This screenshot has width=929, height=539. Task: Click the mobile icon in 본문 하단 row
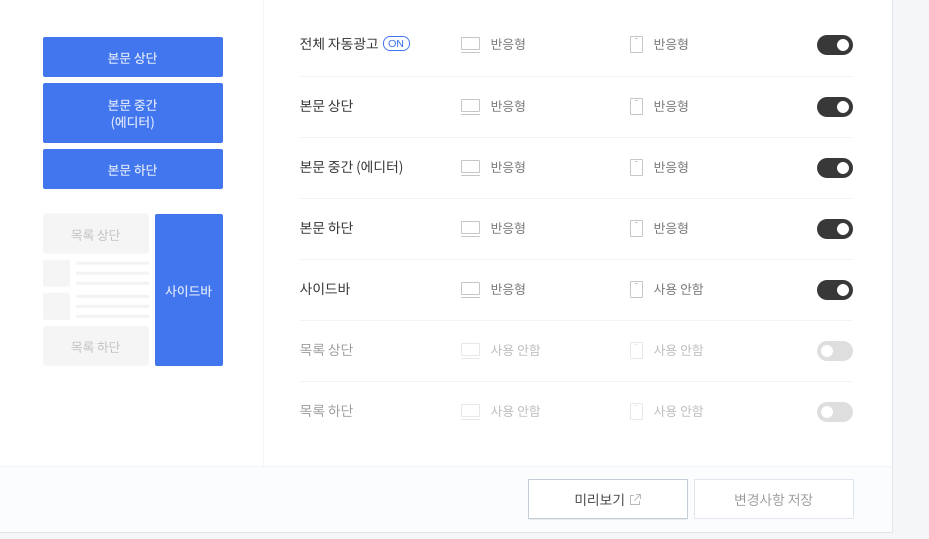(636, 229)
